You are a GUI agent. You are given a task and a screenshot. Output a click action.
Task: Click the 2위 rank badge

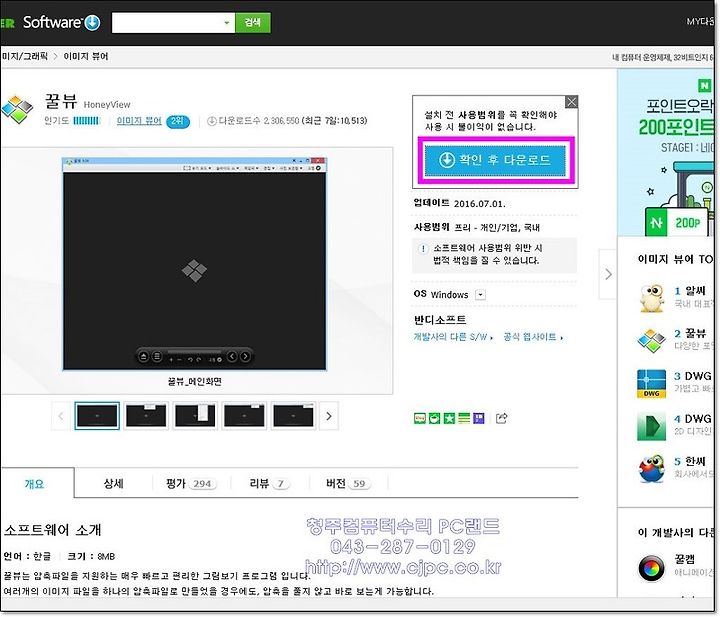(178, 121)
